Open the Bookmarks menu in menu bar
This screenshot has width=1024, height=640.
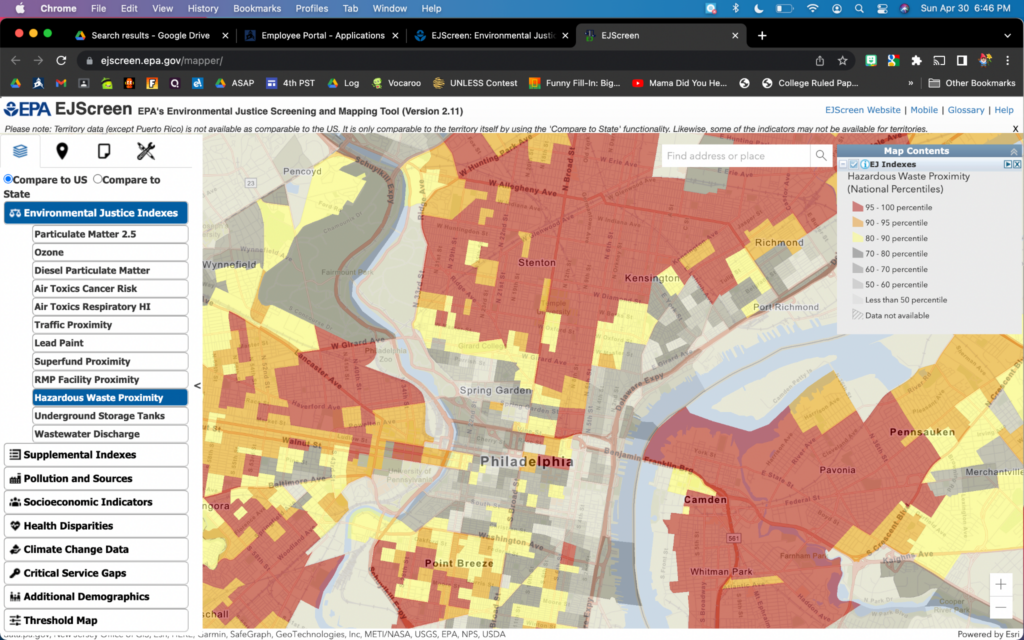tap(257, 8)
